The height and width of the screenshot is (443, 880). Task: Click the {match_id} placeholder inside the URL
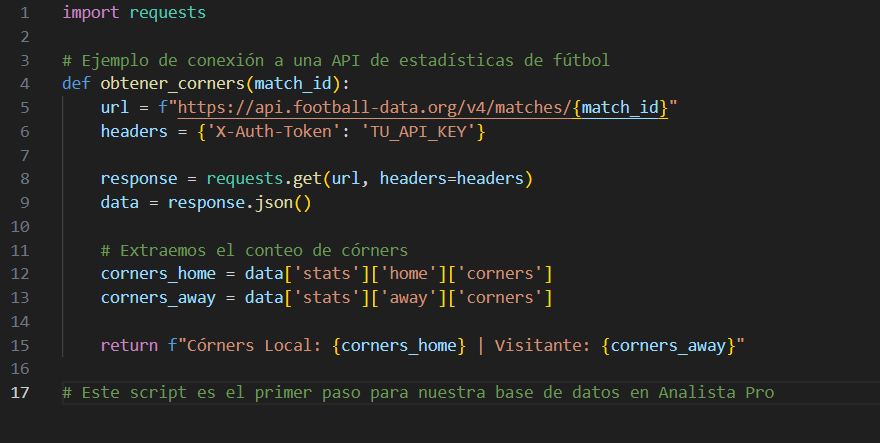pyautogui.click(x=620, y=107)
